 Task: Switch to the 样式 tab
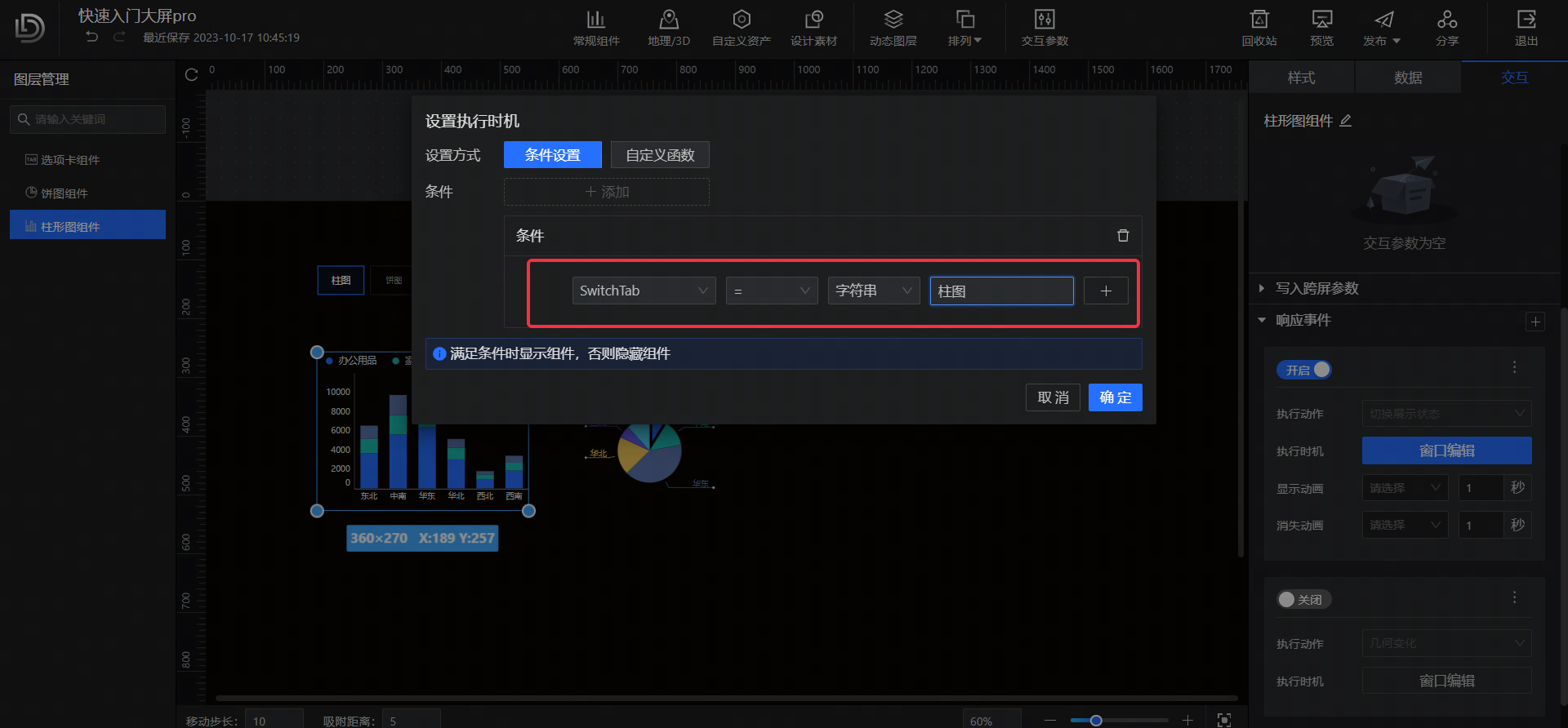(1301, 78)
